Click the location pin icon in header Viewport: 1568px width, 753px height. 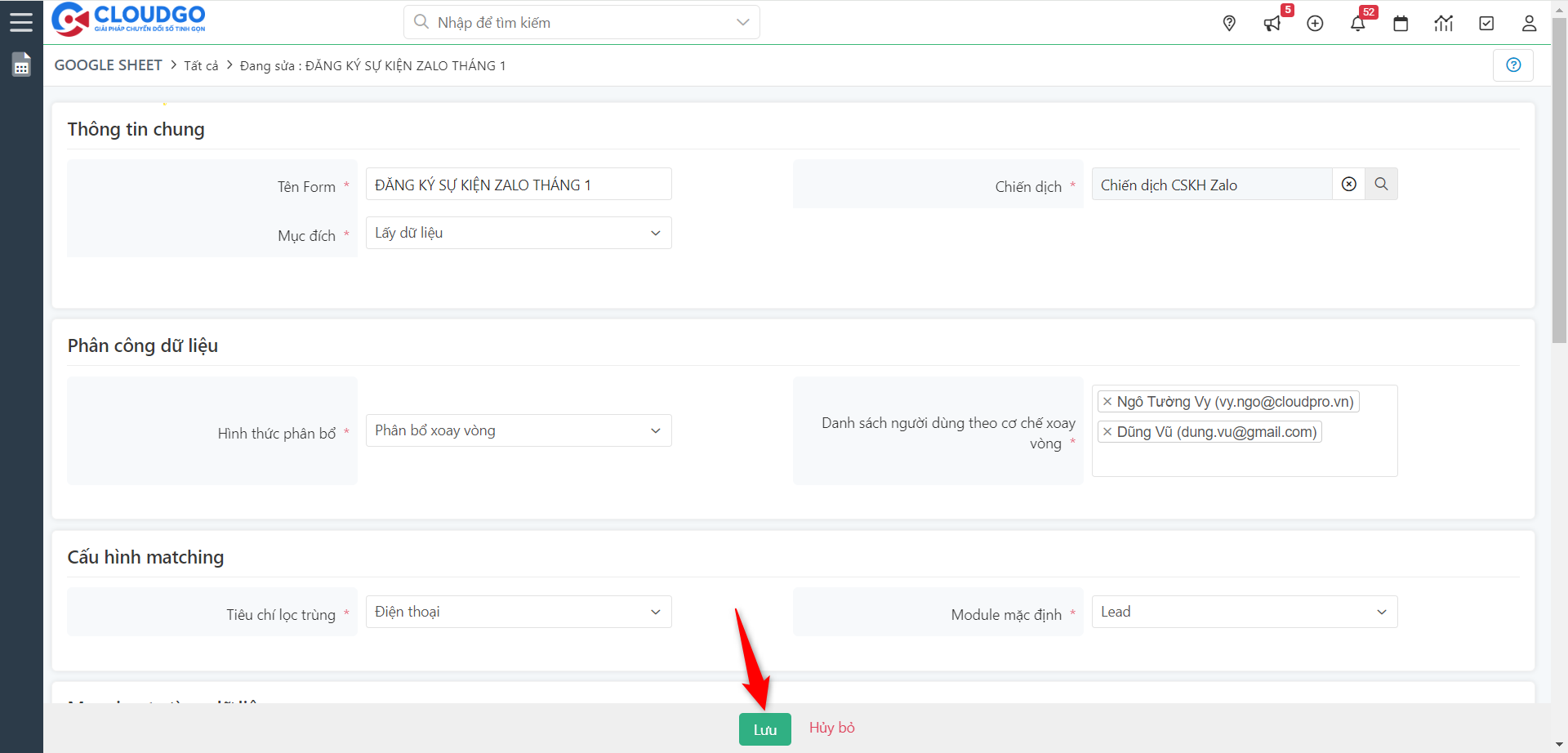click(x=1229, y=23)
